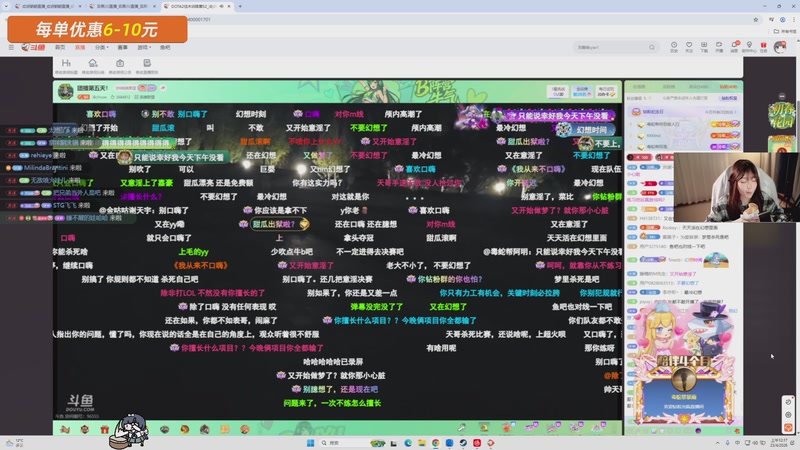Open the Douyu hamburger menu
Screen dimensions: 800x450
(x=11, y=47)
